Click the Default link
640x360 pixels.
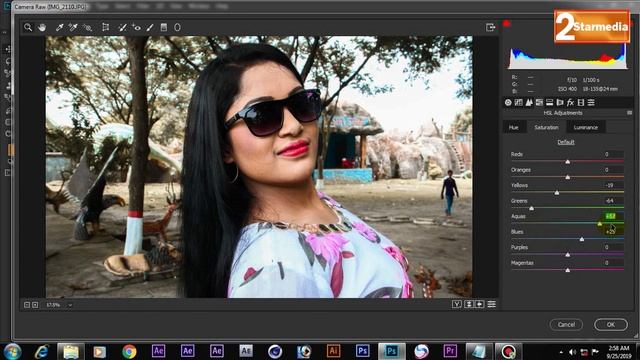[566, 142]
